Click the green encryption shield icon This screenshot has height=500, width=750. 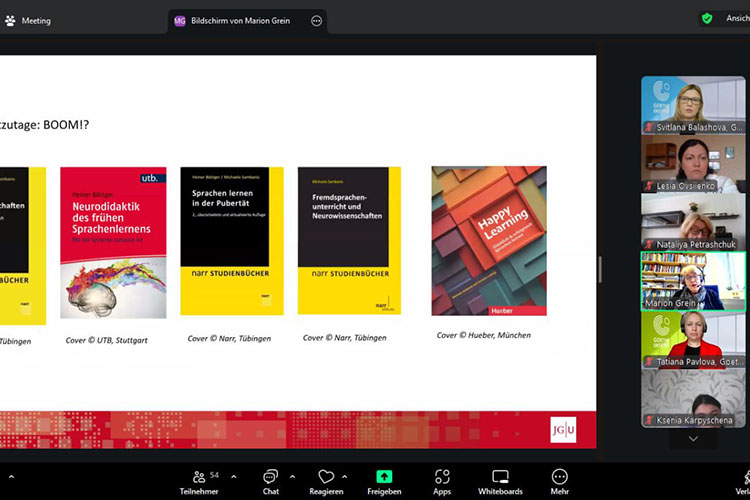(x=707, y=18)
